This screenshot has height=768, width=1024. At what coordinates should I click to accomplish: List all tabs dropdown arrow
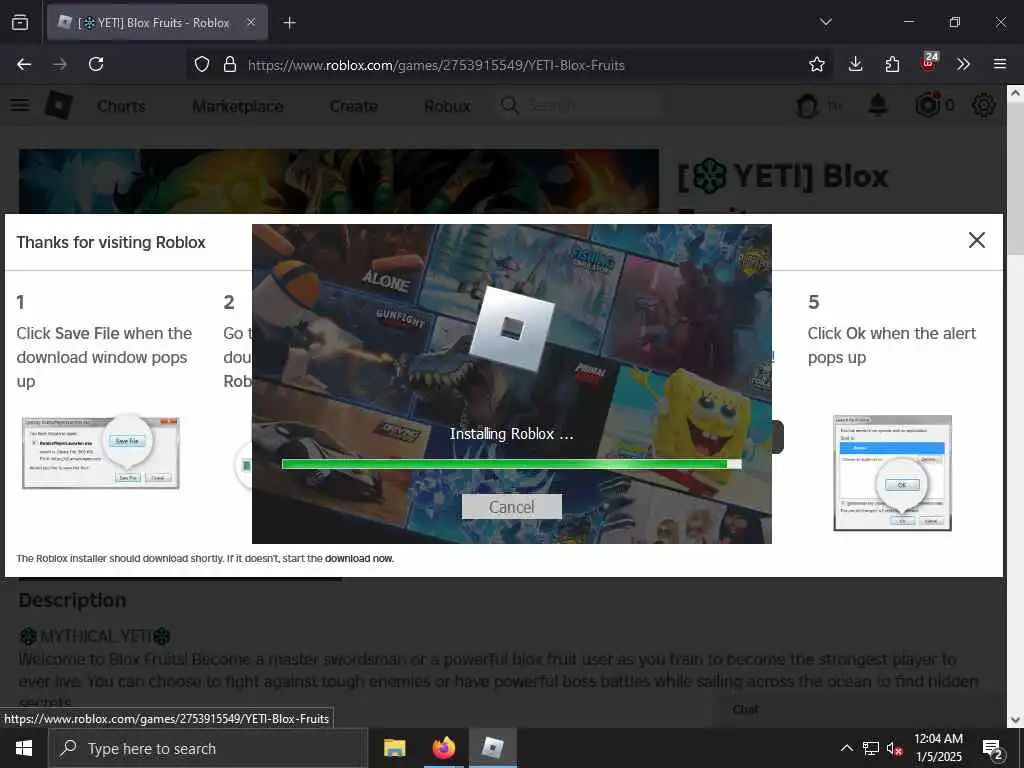point(825,22)
